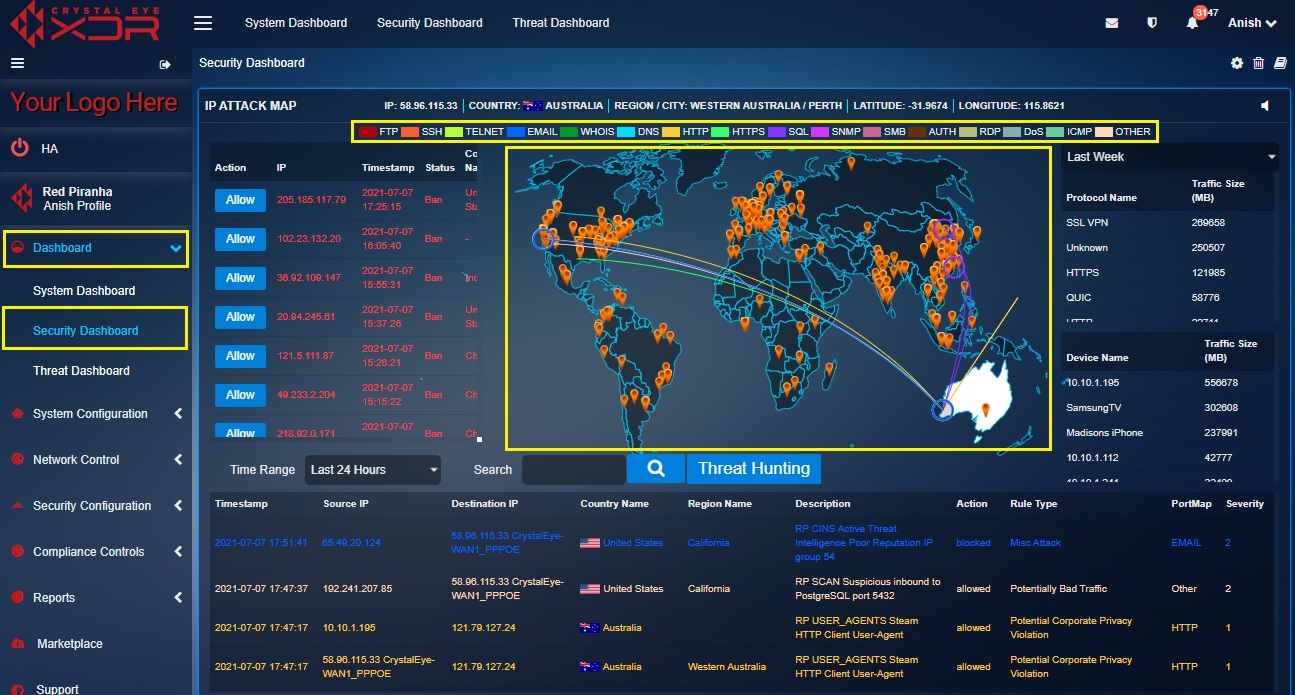Click Allow for IP 36.92.109.147
Screen dimensions: 1295x695
(240, 278)
